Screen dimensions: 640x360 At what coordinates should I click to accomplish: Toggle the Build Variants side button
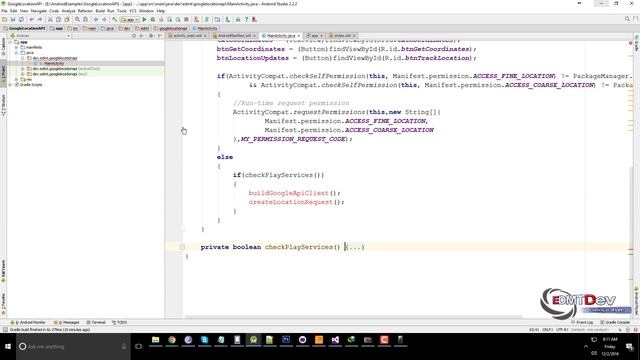click(x=3, y=271)
